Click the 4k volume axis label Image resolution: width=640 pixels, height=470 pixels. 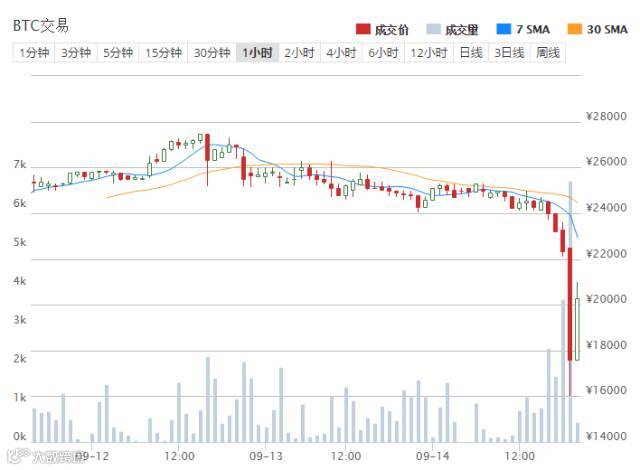(20, 281)
